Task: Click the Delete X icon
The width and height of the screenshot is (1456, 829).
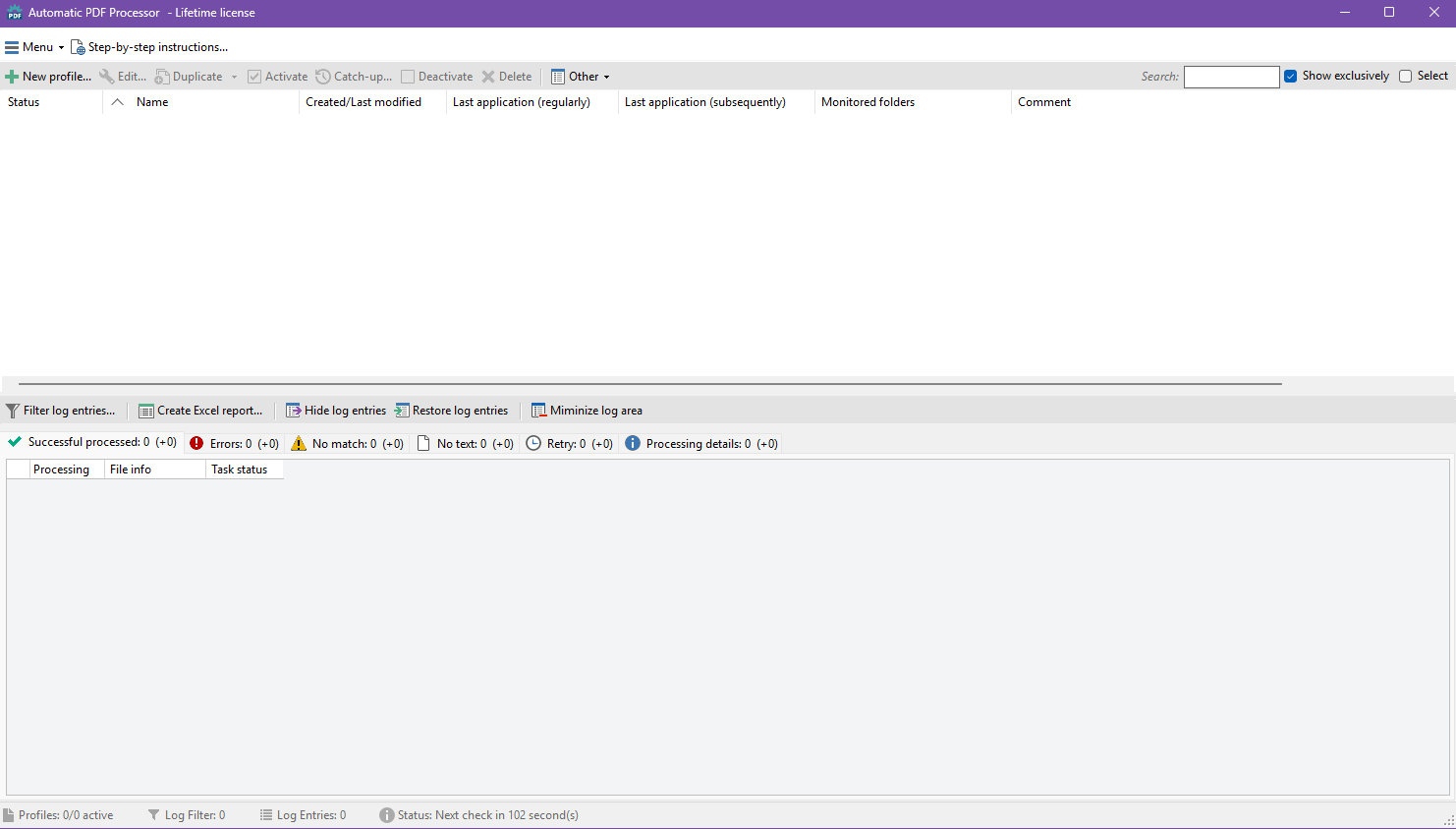Action: click(x=488, y=77)
